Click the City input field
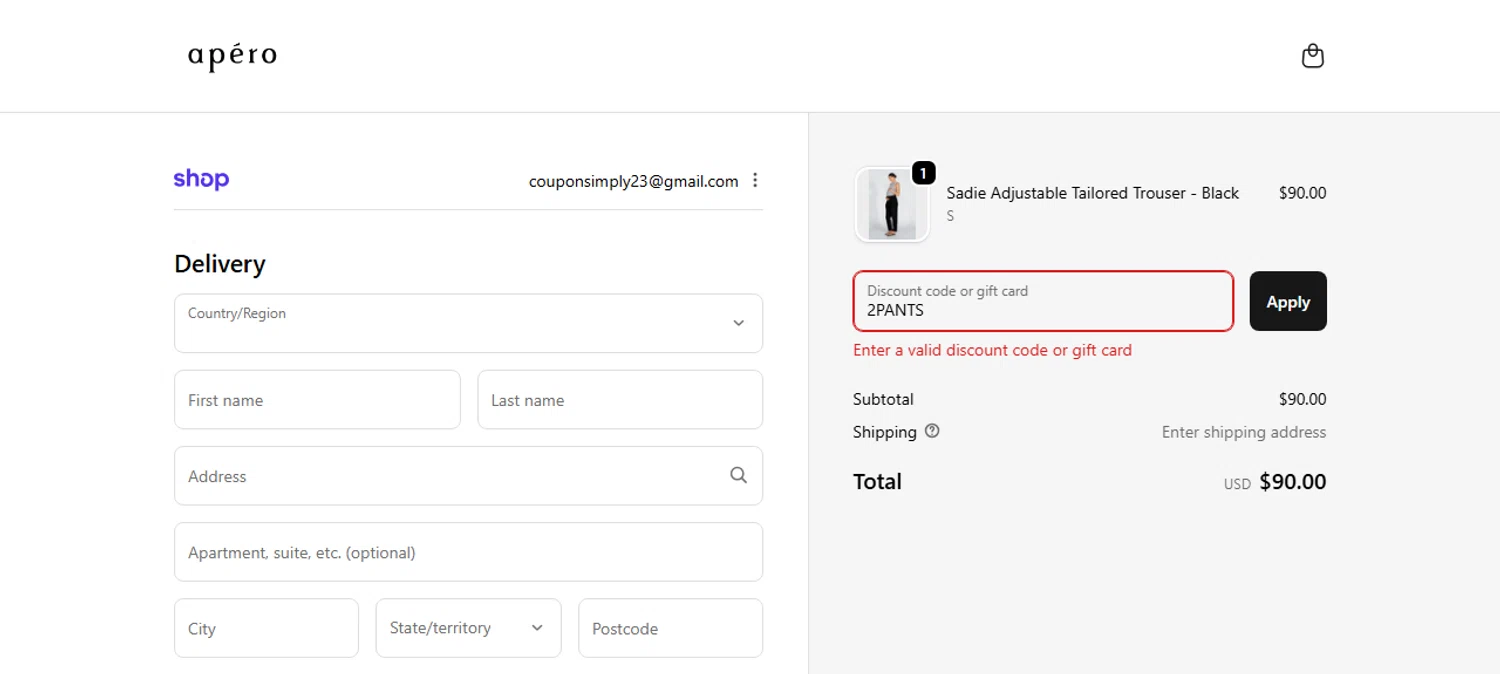The height and width of the screenshot is (674, 1500). click(x=266, y=628)
